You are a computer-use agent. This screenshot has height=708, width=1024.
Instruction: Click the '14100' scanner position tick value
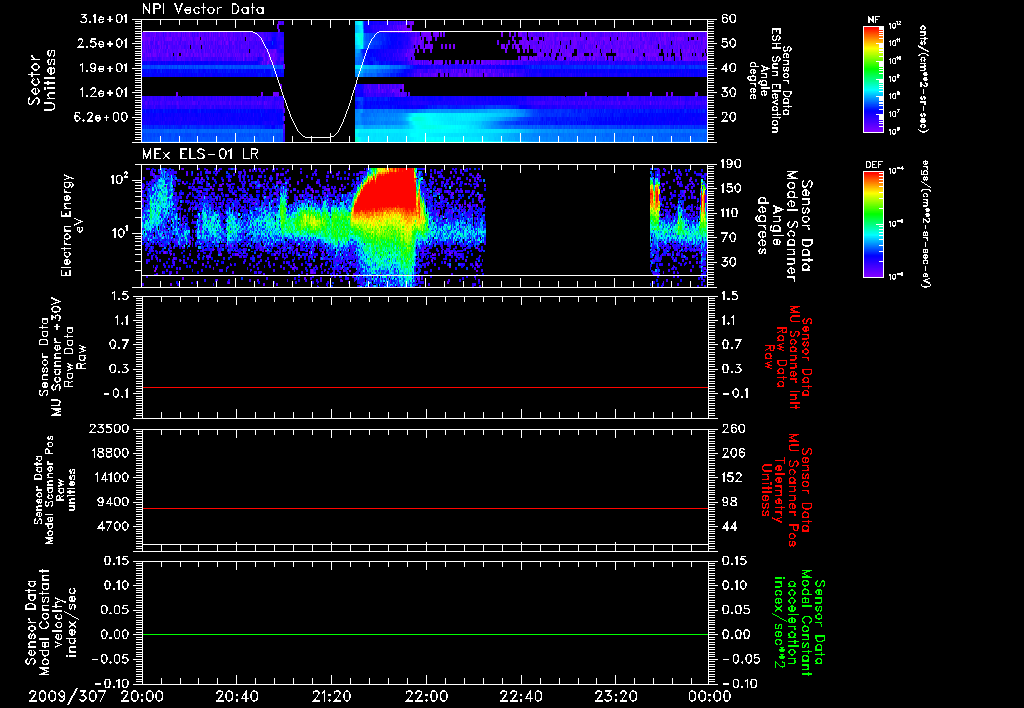(x=110, y=477)
